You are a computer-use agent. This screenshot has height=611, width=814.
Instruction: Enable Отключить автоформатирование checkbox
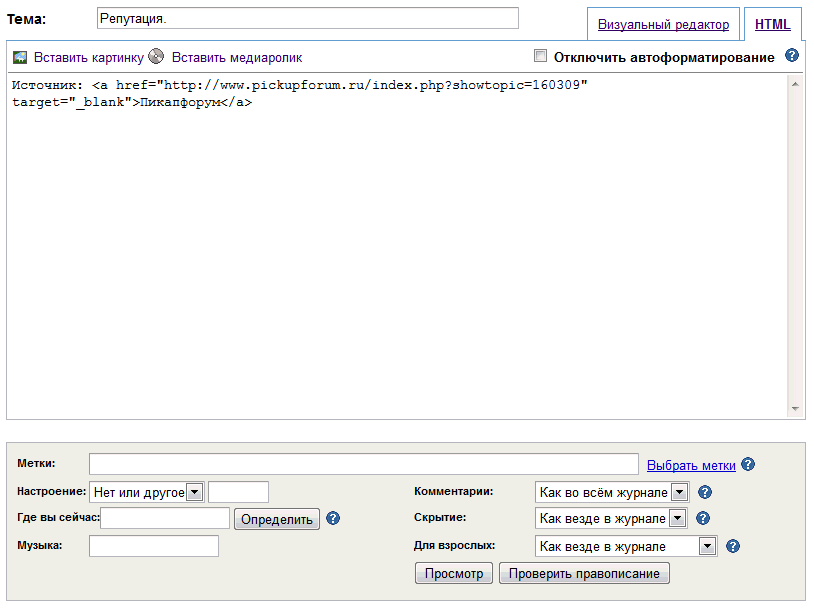(x=541, y=57)
